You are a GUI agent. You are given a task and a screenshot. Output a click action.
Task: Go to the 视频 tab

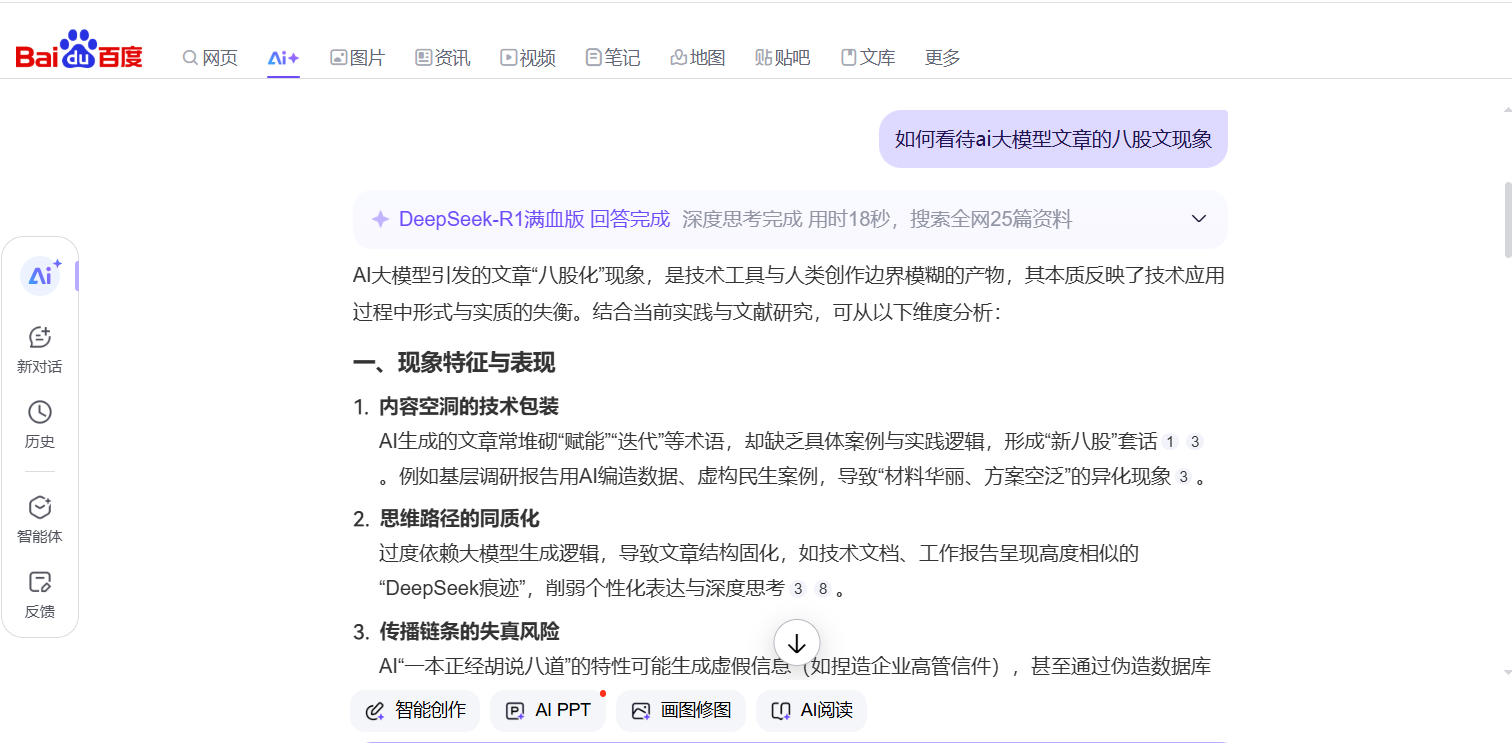pos(528,58)
